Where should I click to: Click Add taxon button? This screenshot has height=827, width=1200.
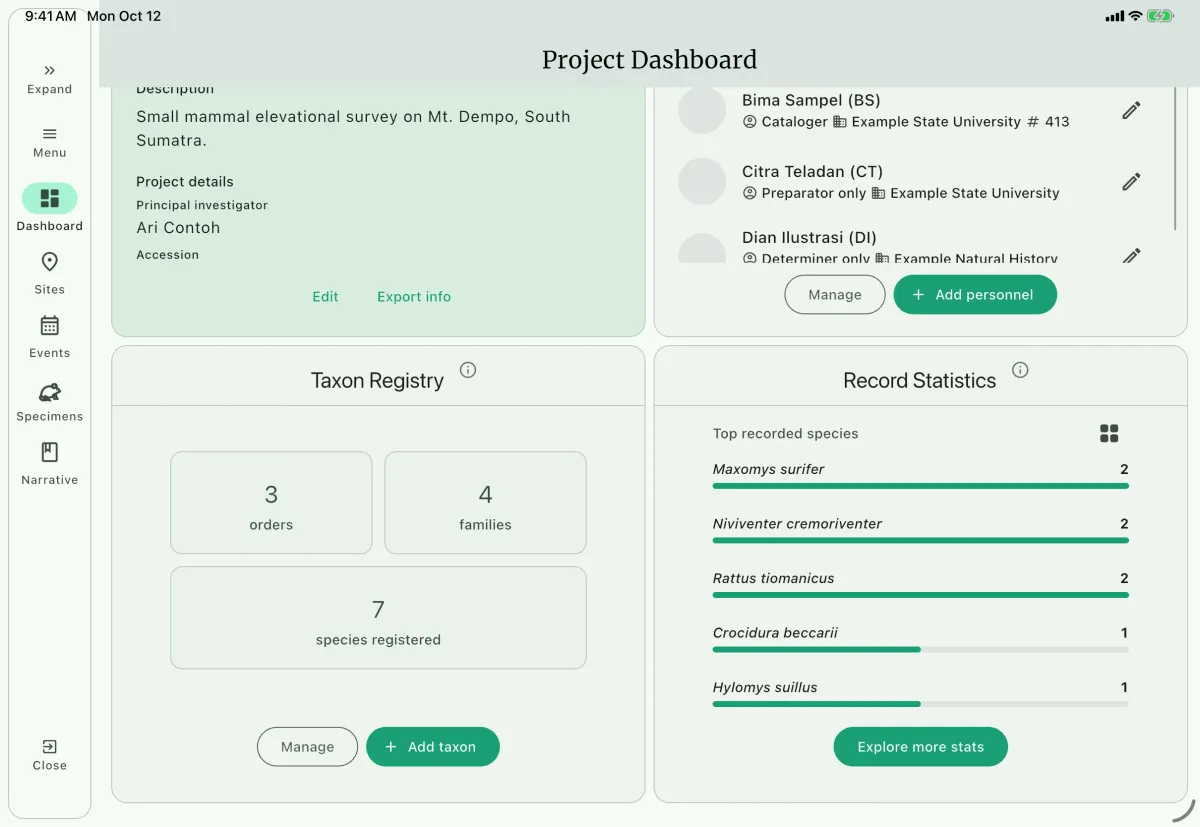433,747
